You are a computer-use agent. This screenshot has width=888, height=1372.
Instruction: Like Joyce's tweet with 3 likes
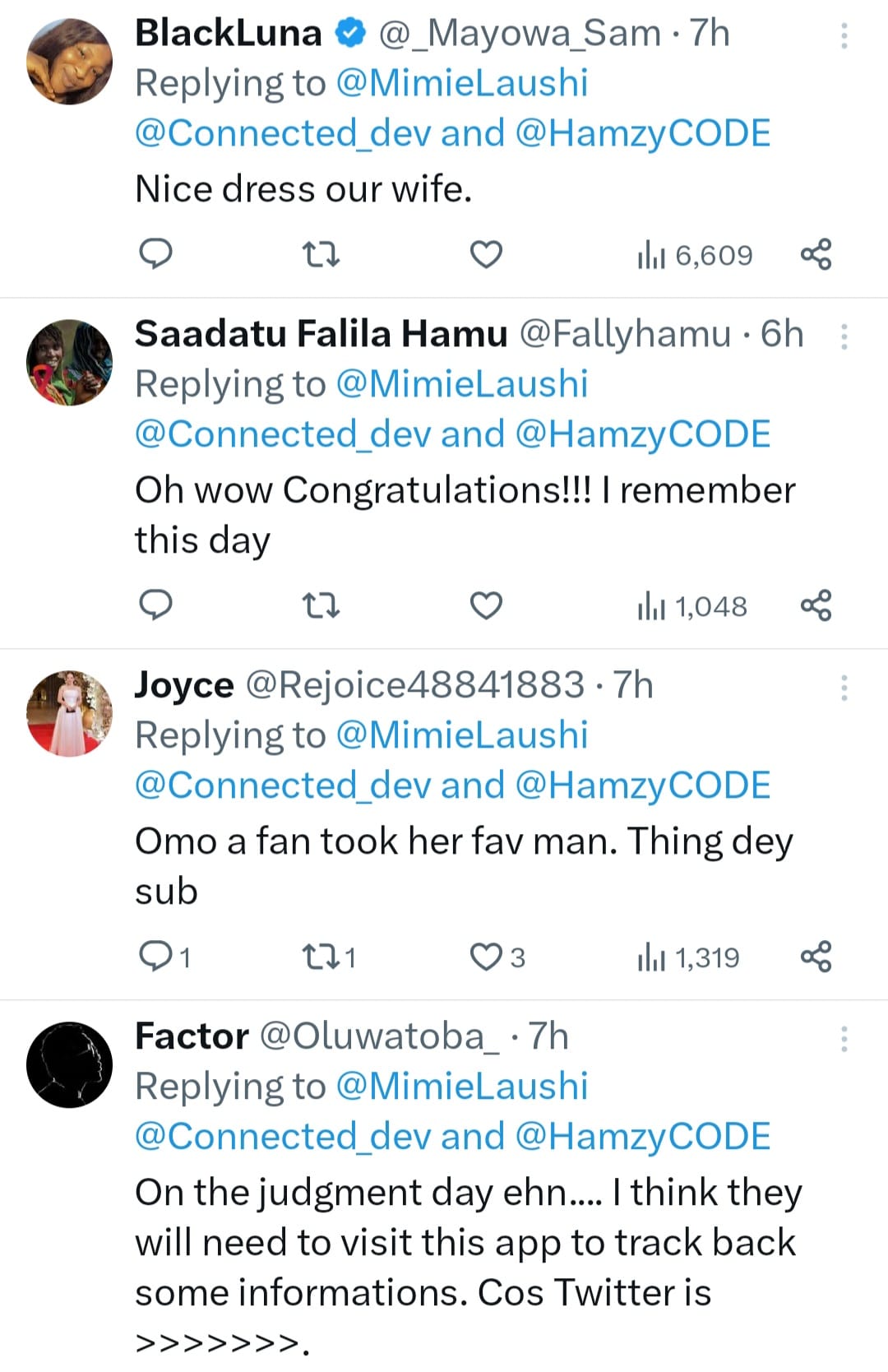(486, 957)
